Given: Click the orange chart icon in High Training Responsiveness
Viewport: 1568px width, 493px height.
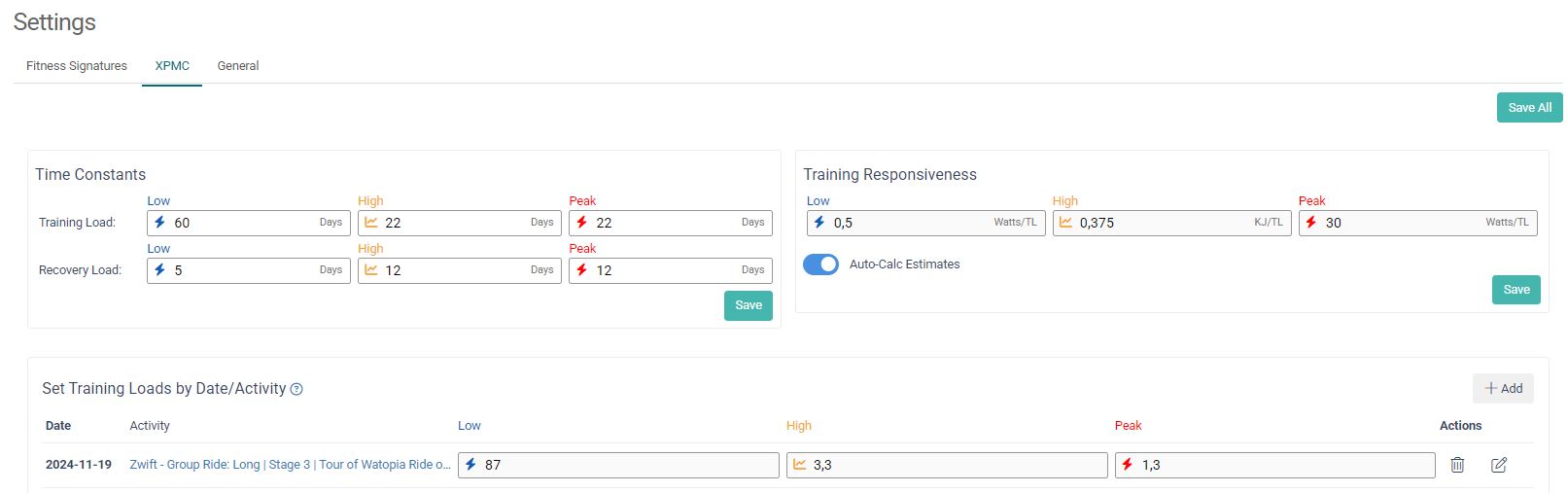Looking at the screenshot, I should coord(1065,223).
